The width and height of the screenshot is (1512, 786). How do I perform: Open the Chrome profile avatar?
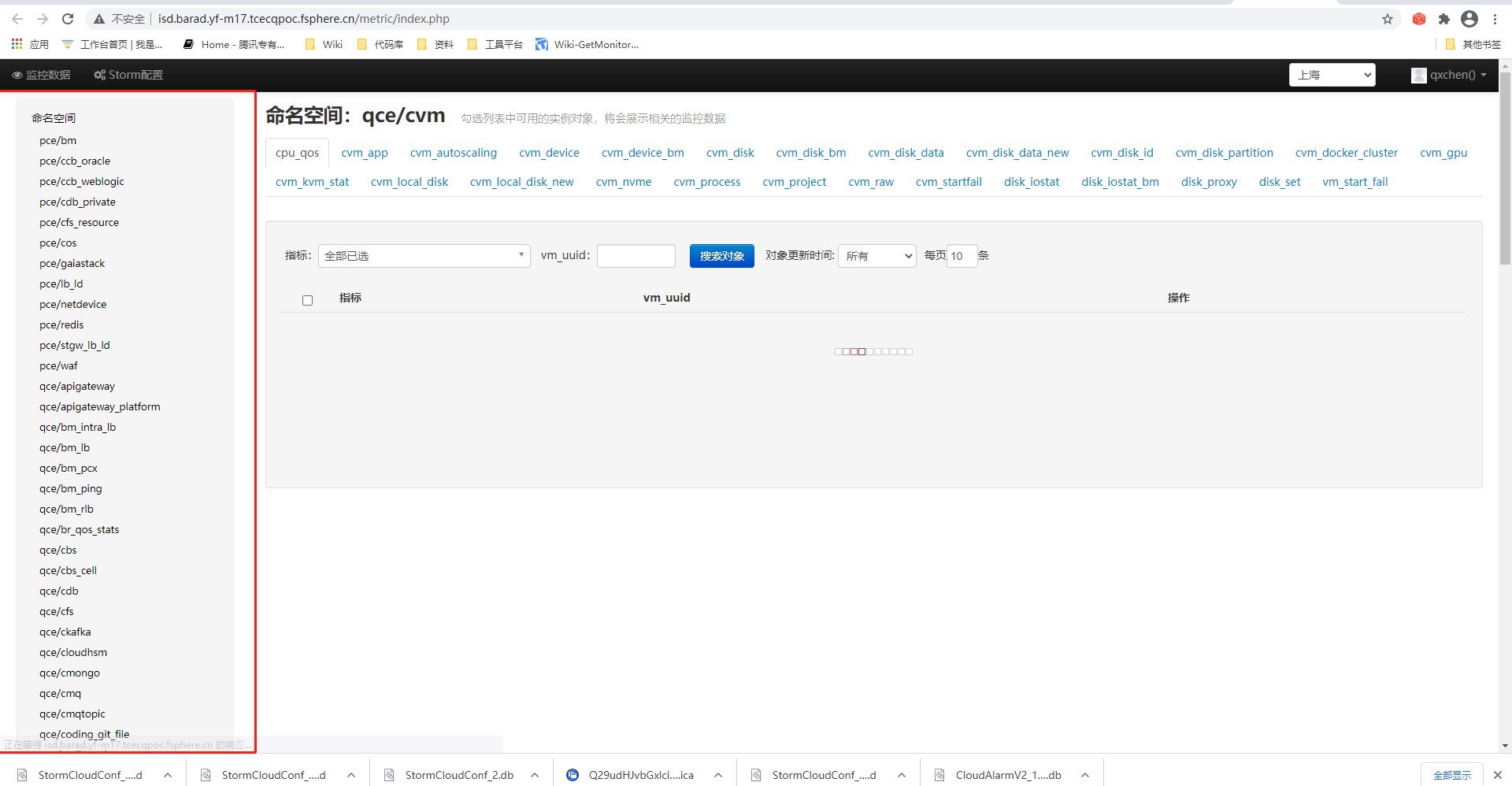(x=1469, y=19)
